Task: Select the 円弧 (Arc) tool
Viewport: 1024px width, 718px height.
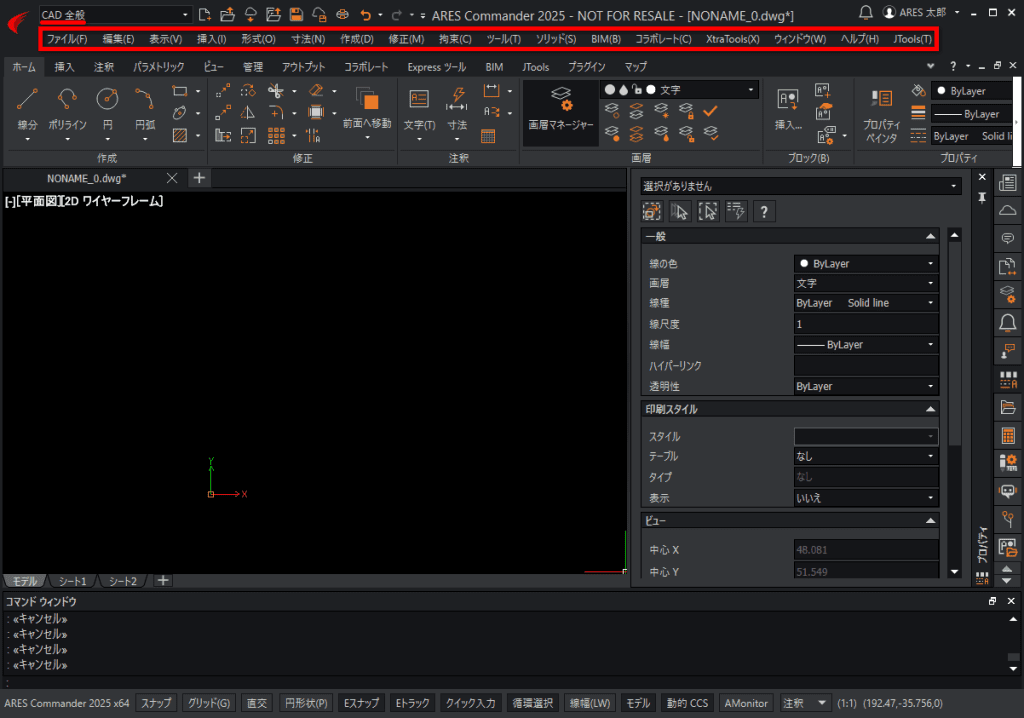Action: pyautogui.click(x=145, y=100)
